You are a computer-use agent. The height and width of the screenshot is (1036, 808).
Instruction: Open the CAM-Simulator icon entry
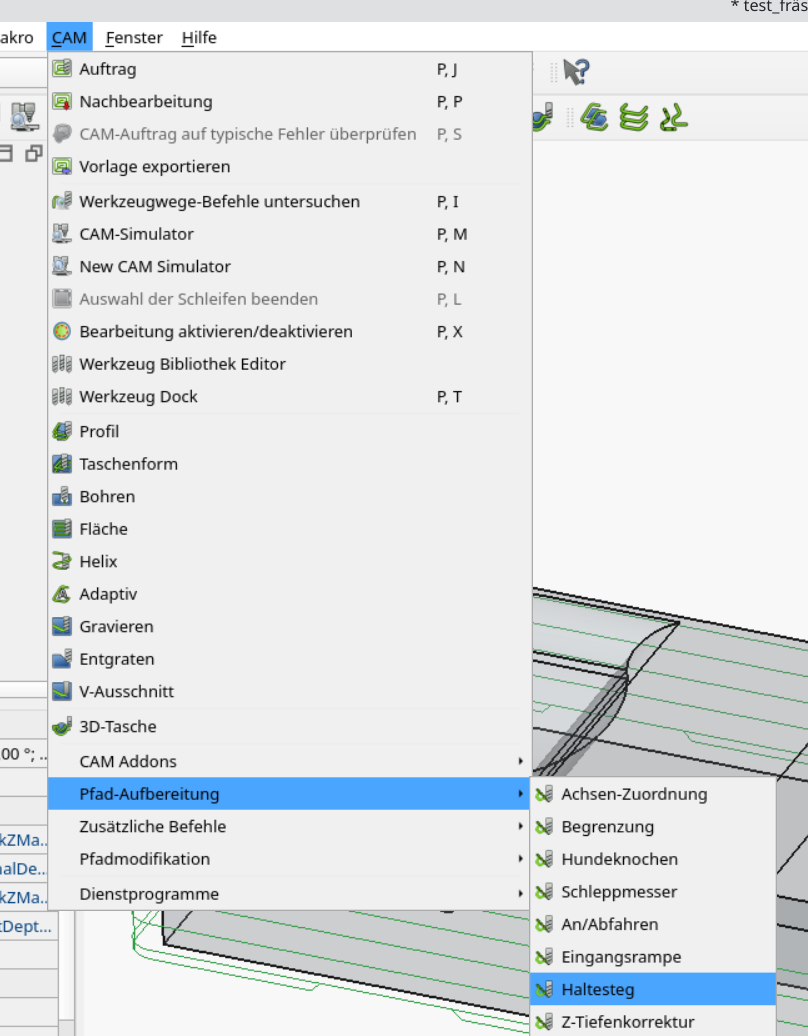coord(62,234)
